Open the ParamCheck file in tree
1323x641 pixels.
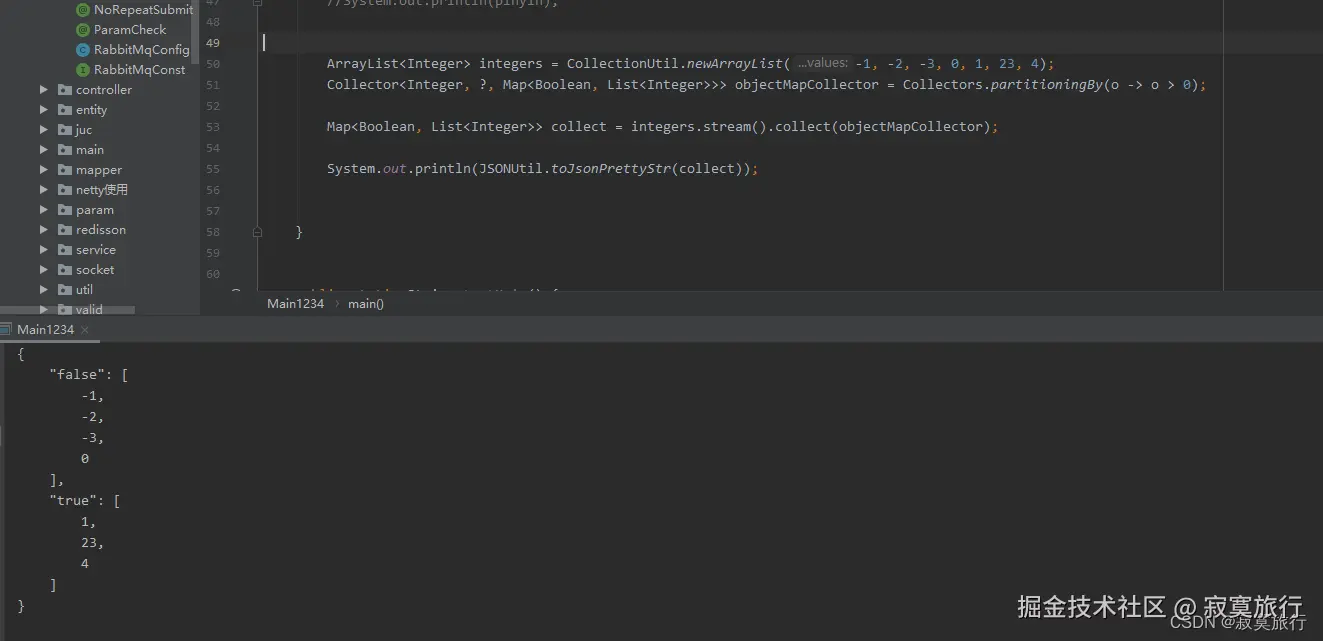pos(130,30)
